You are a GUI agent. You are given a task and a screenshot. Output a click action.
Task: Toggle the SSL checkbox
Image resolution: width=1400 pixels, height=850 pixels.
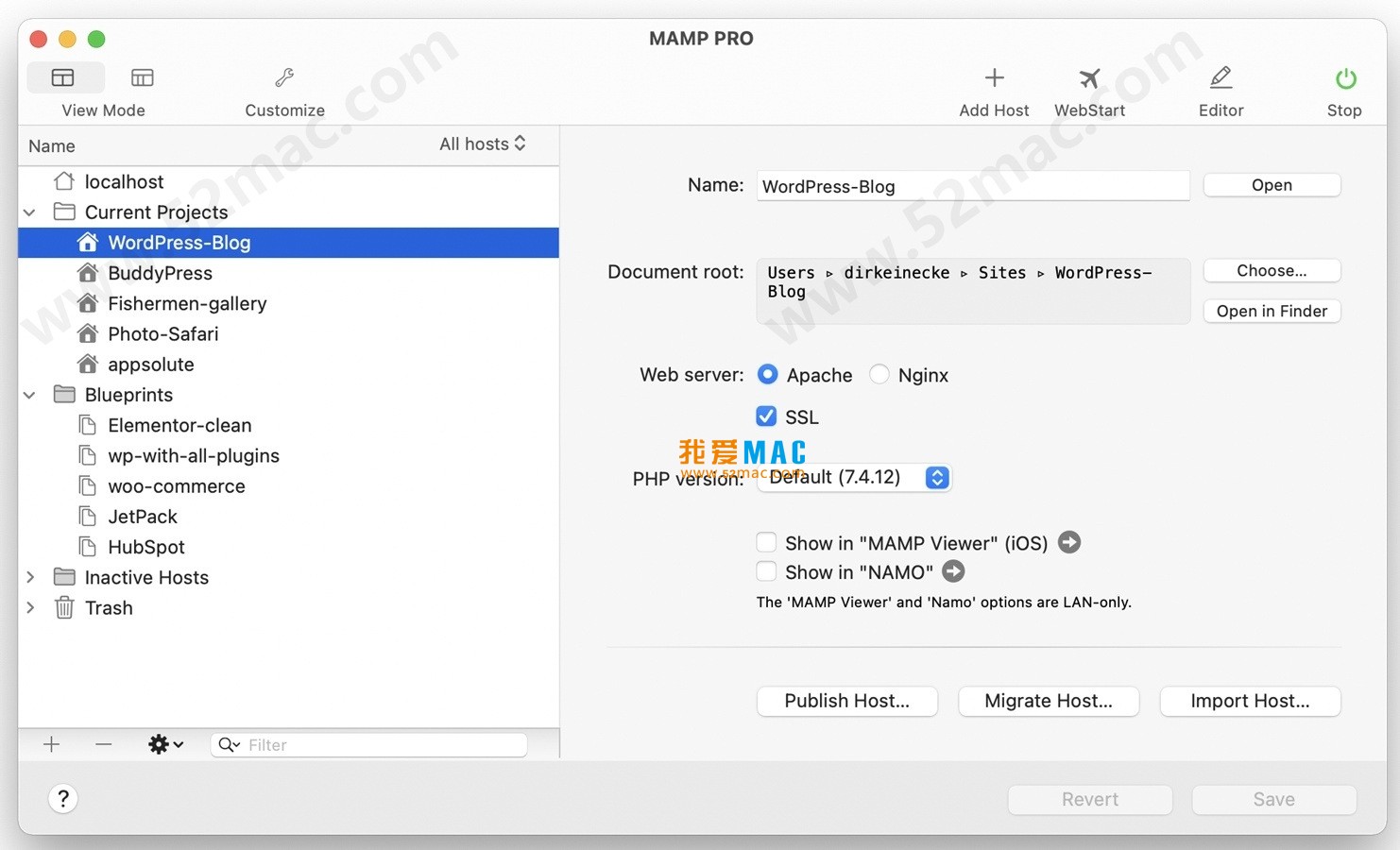point(766,416)
